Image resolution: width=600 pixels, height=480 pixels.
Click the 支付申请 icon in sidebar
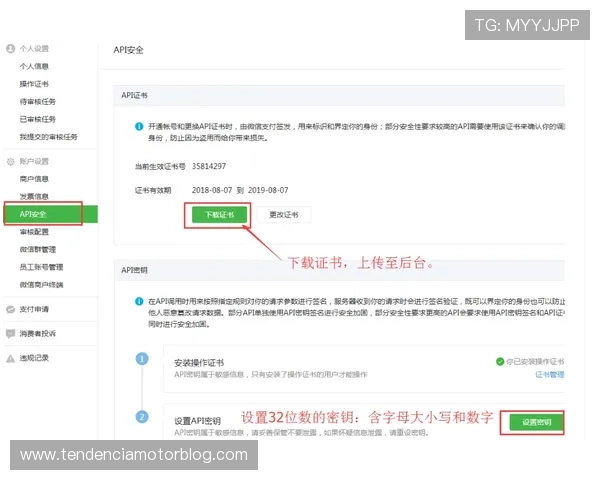[x=11, y=309]
